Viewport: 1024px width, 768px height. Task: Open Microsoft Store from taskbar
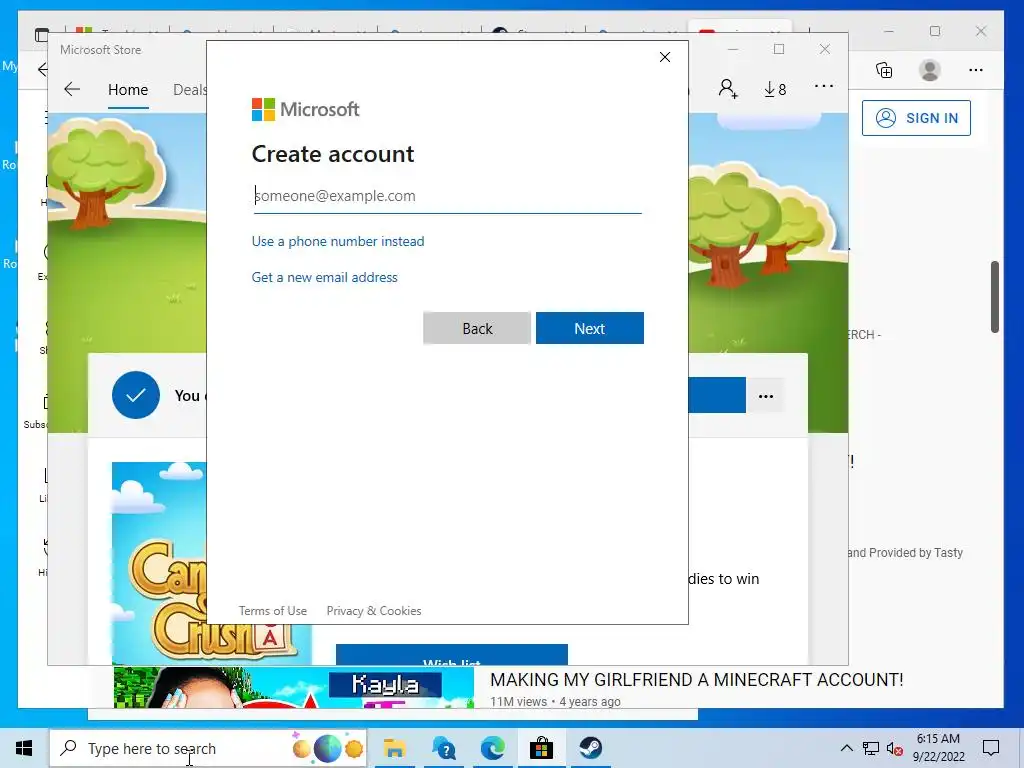pos(541,748)
